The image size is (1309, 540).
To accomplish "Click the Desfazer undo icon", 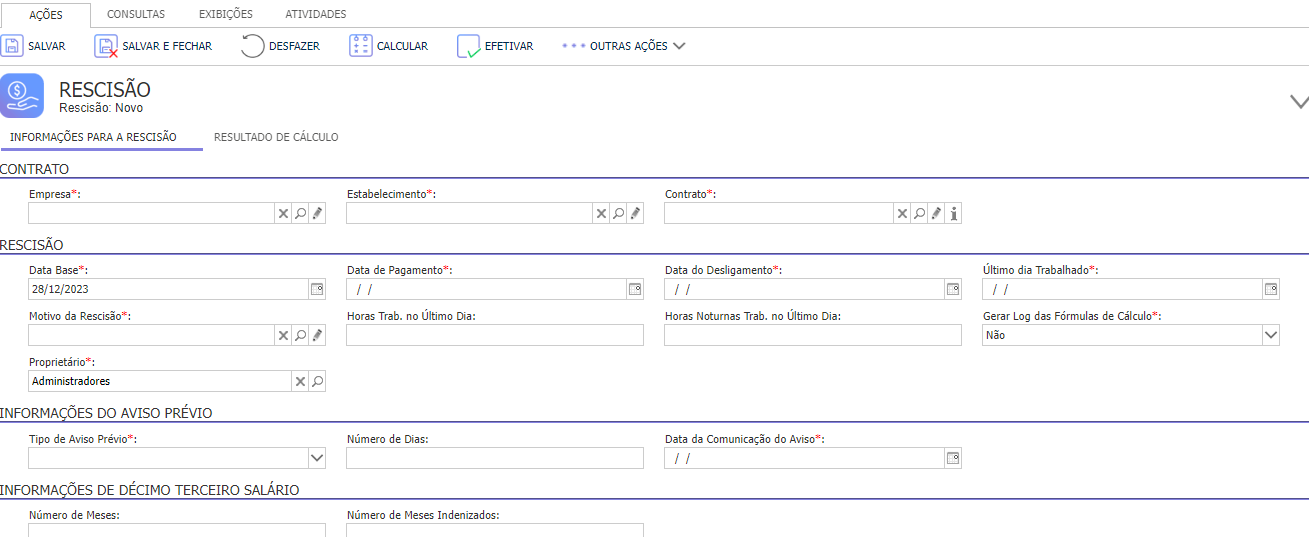I will tap(253, 46).
